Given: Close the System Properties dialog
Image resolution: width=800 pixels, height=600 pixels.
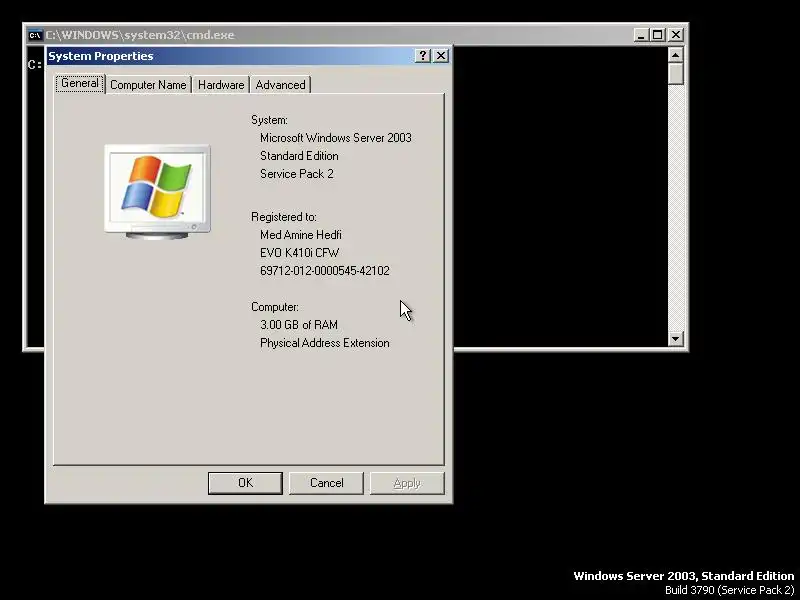Looking at the screenshot, I should point(441,56).
